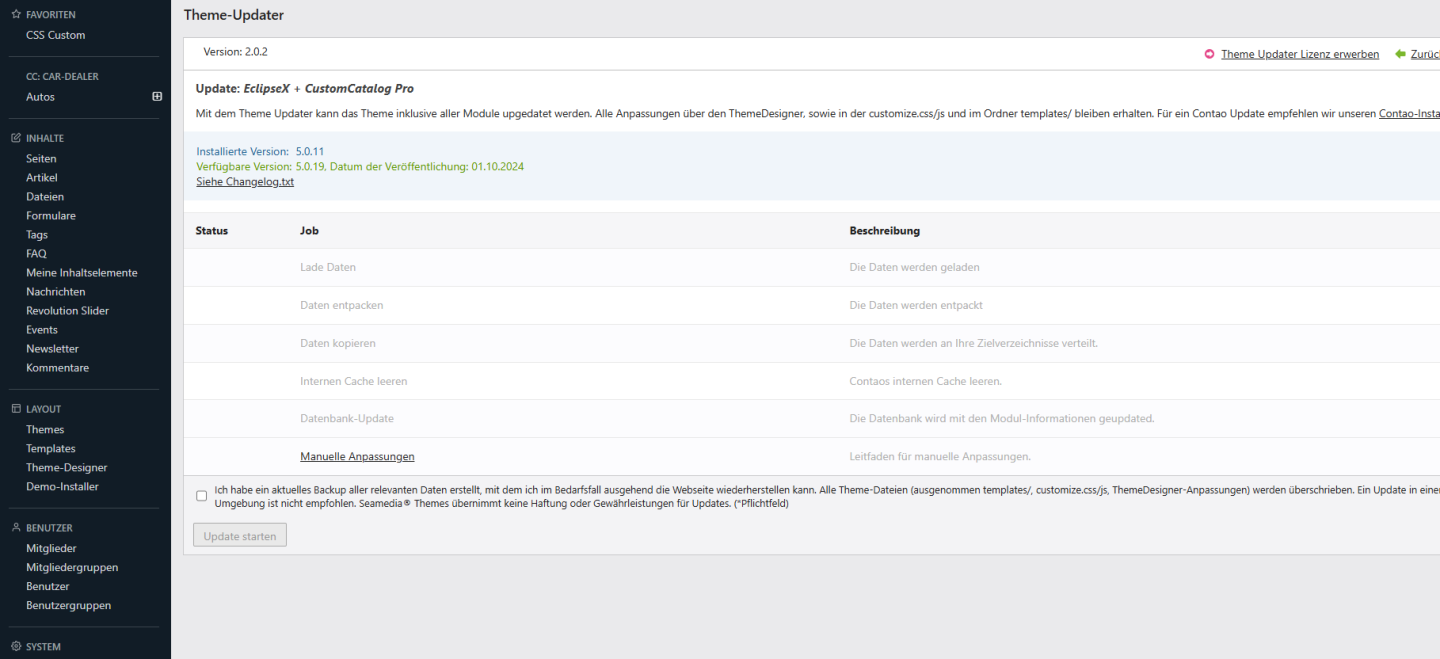
Task: Open Artikel in the sidebar
Action: click(42, 178)
